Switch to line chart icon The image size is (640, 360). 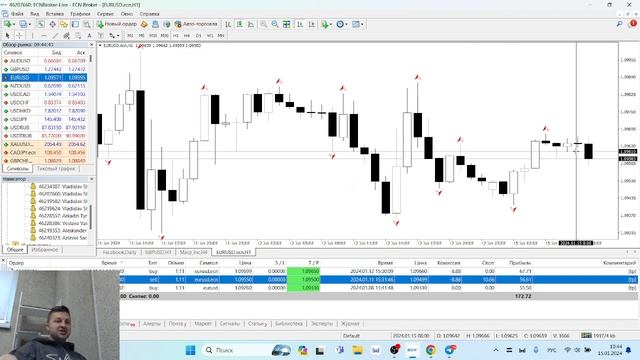[251, 24]
